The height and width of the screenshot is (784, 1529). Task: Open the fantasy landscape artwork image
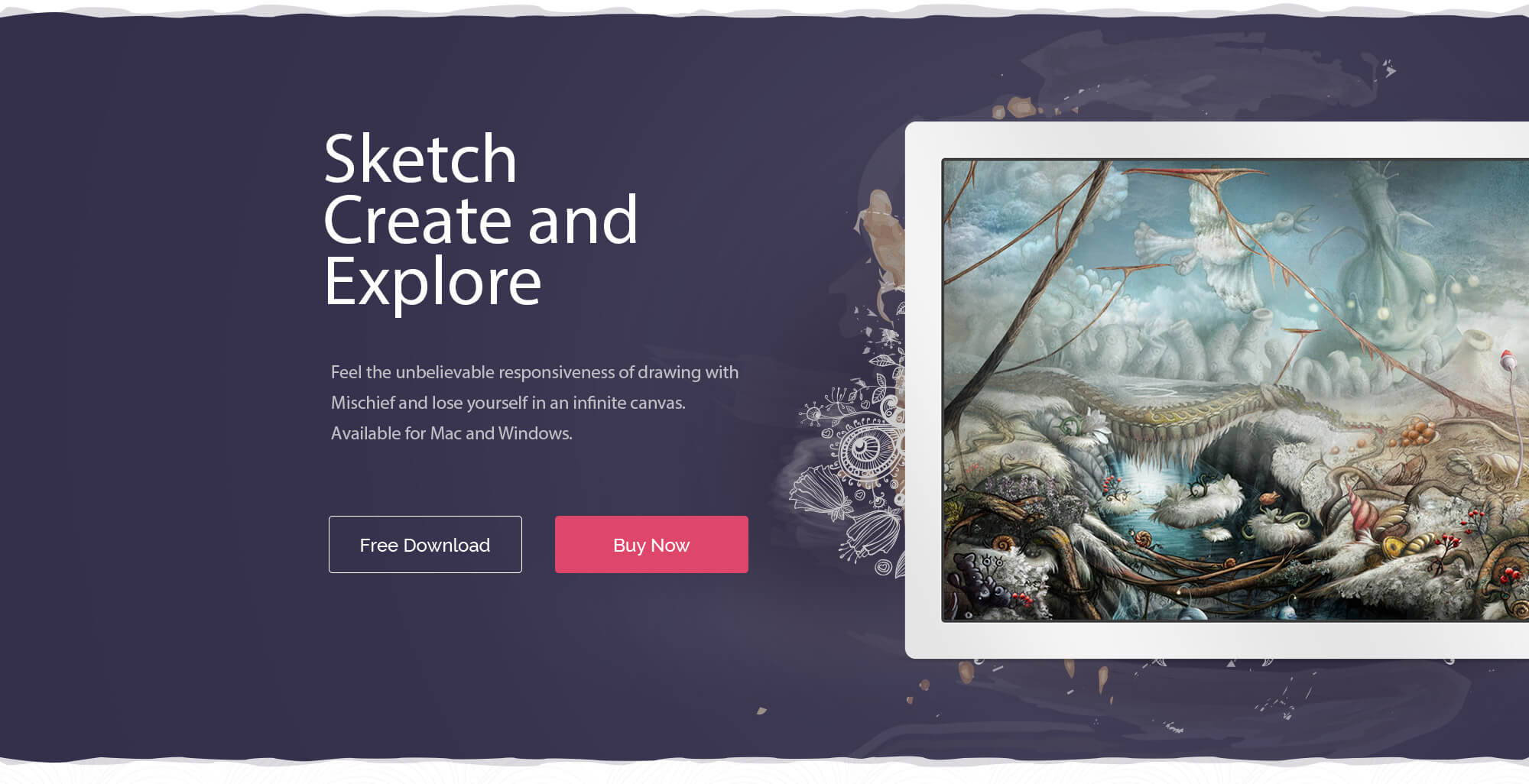click(1235, 390)
